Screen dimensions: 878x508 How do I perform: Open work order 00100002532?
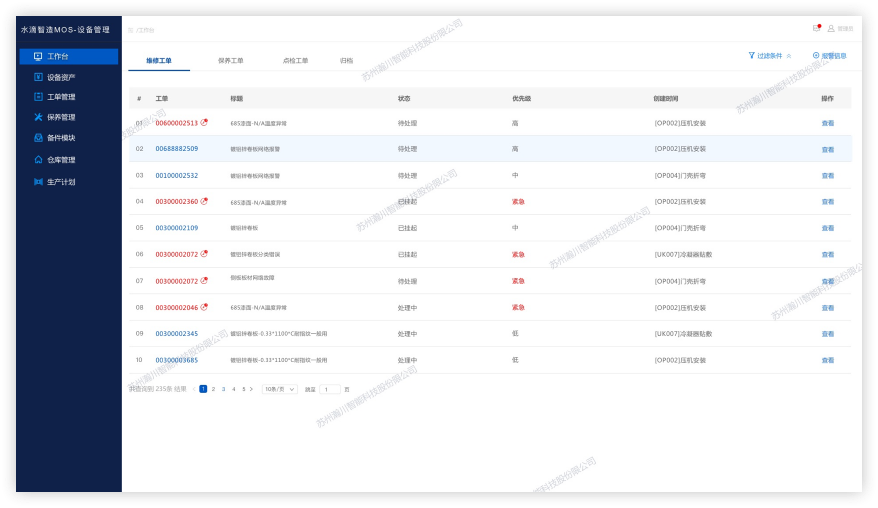(177, 175)
